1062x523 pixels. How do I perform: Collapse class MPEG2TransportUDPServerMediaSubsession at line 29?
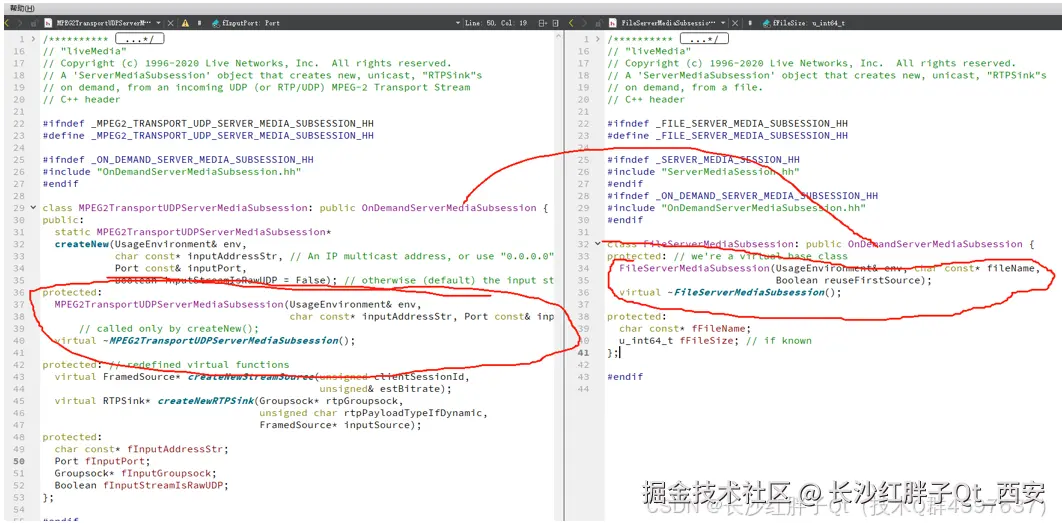point(34,207)
